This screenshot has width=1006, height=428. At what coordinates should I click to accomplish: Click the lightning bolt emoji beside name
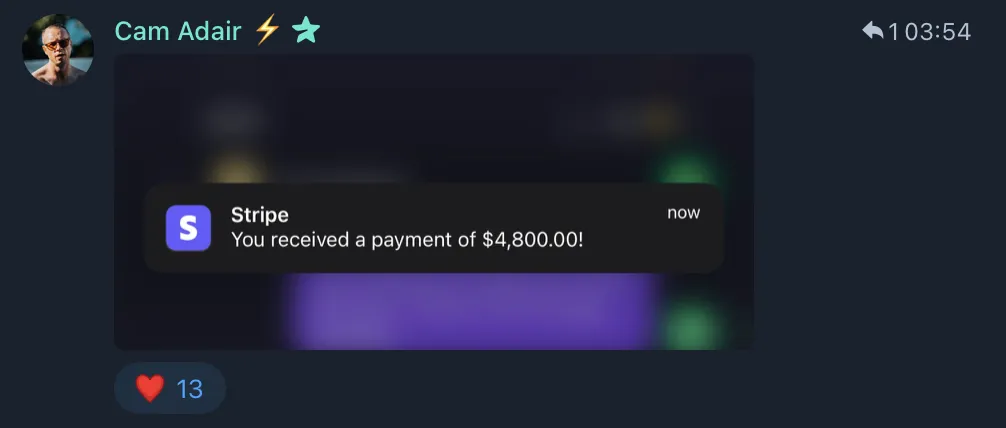[x=267, y=30]
